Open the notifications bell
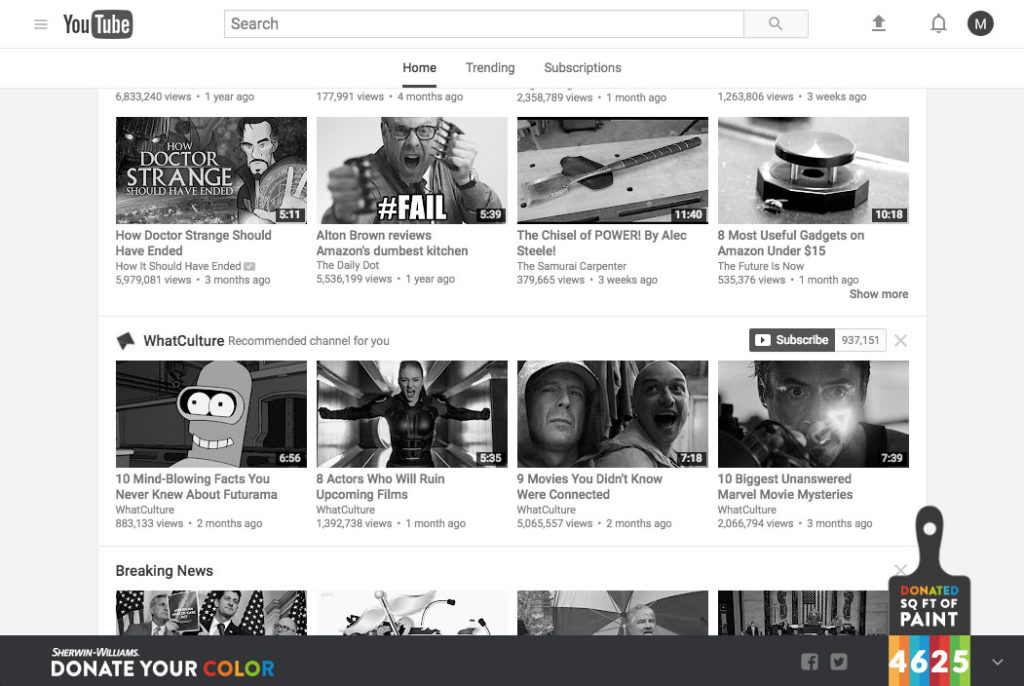Viewport: 1024px width, 686px height. click(938, 24)
